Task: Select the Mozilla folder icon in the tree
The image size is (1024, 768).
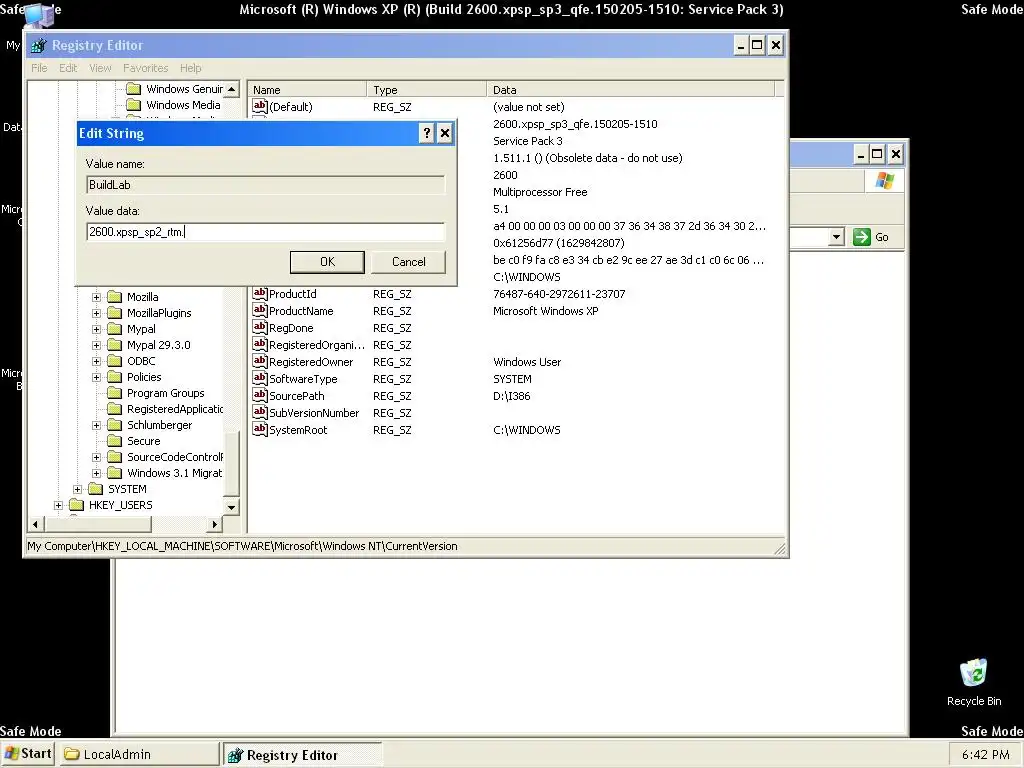Action: 115,297
